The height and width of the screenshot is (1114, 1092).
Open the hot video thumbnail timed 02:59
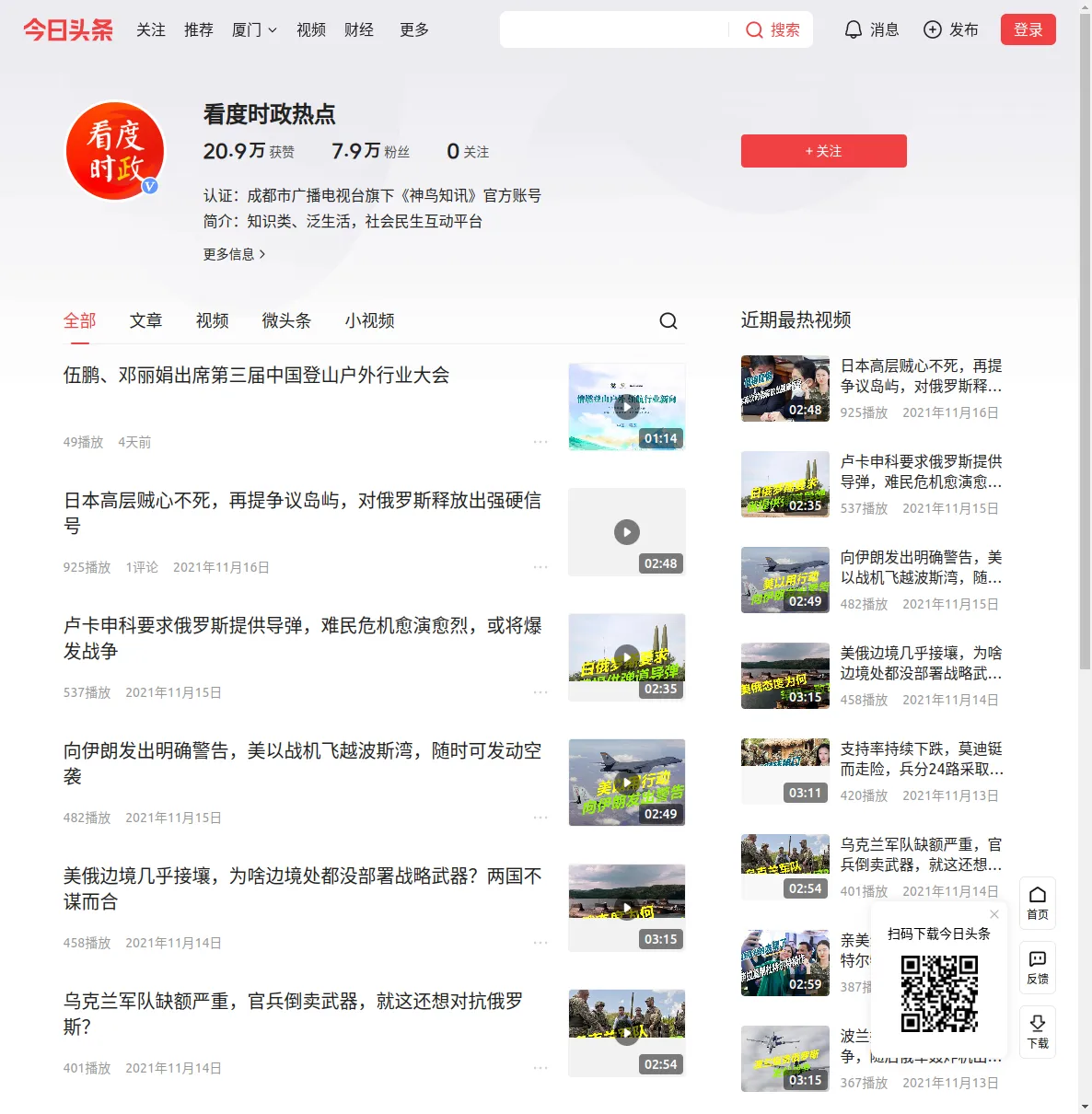[x=785, y=963]
